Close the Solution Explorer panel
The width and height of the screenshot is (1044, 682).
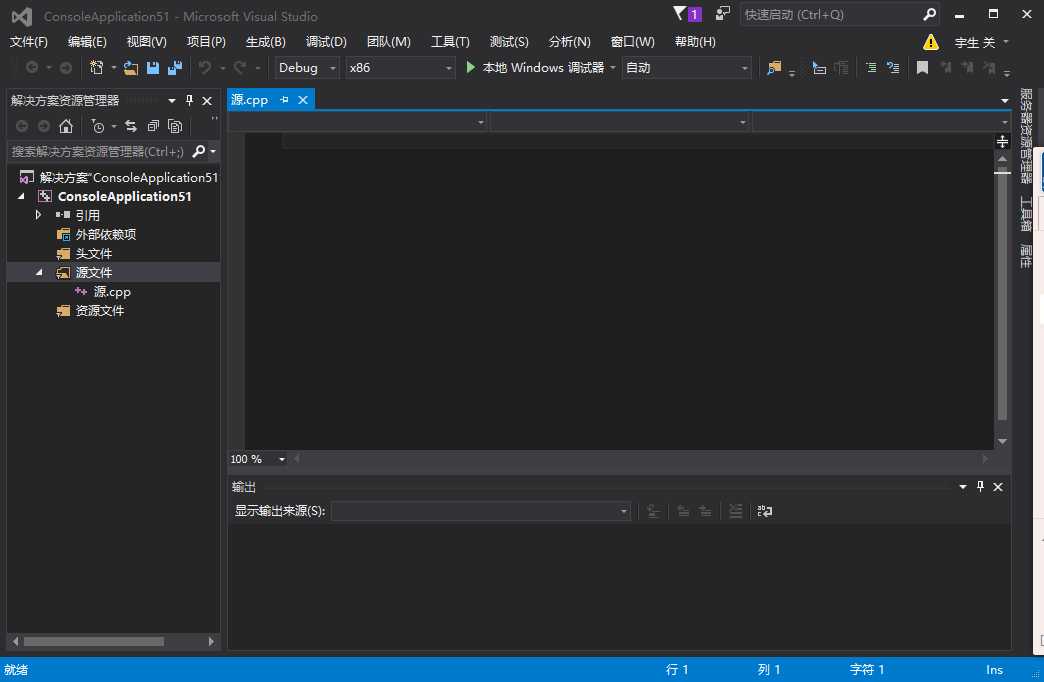[x=207, y=101]
